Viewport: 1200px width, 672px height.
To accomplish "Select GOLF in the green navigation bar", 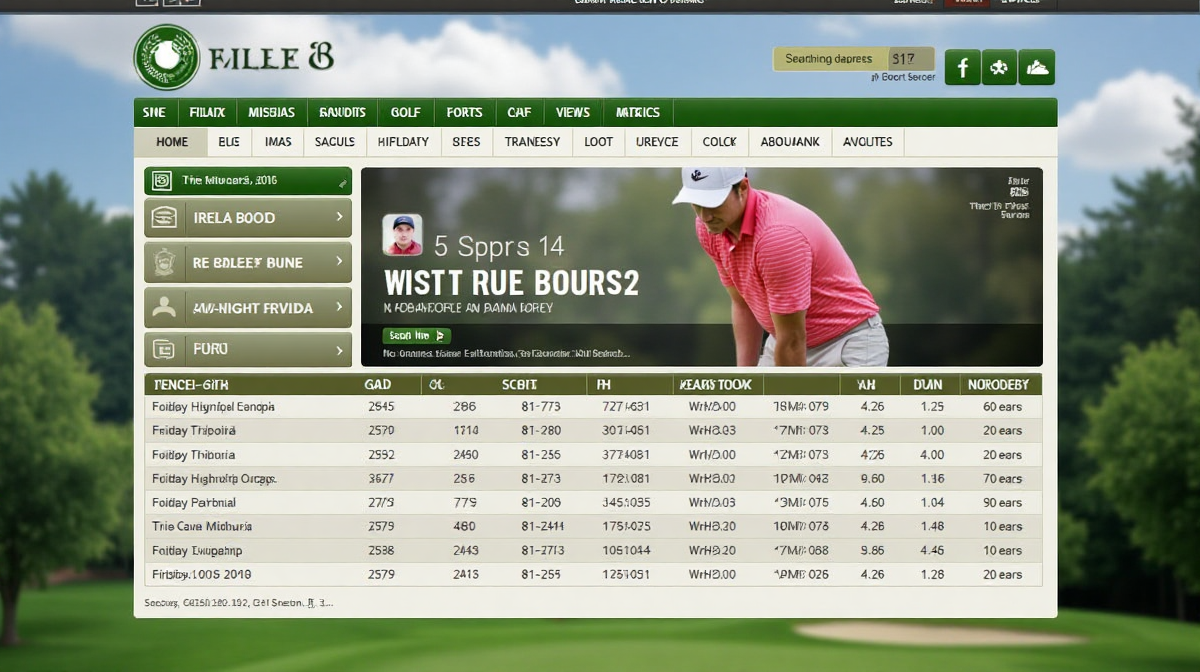I will coord(406,112).
